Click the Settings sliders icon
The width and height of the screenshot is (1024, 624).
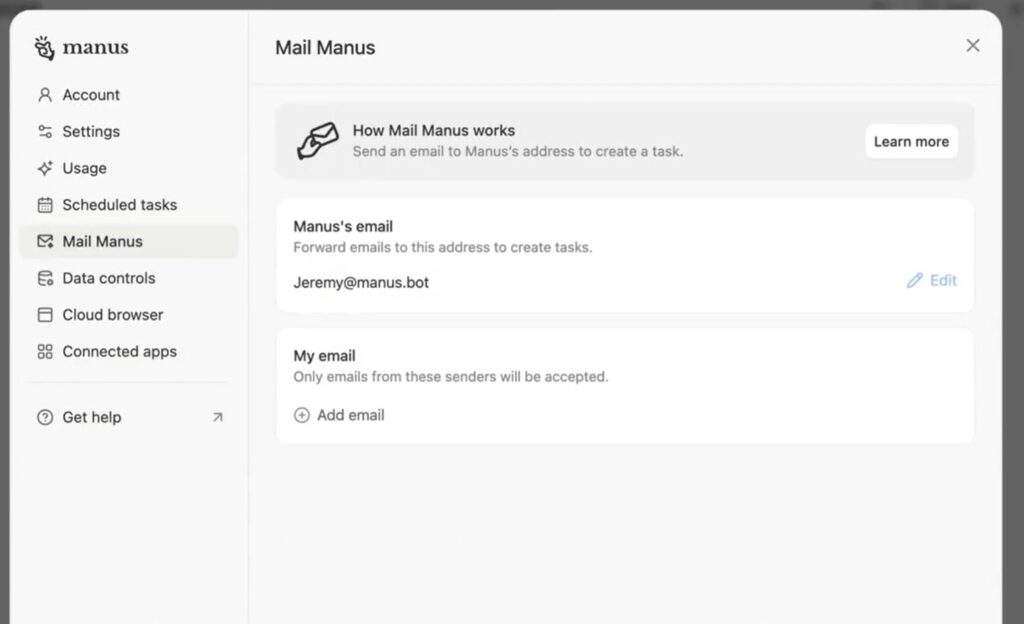tap(44, 132)
